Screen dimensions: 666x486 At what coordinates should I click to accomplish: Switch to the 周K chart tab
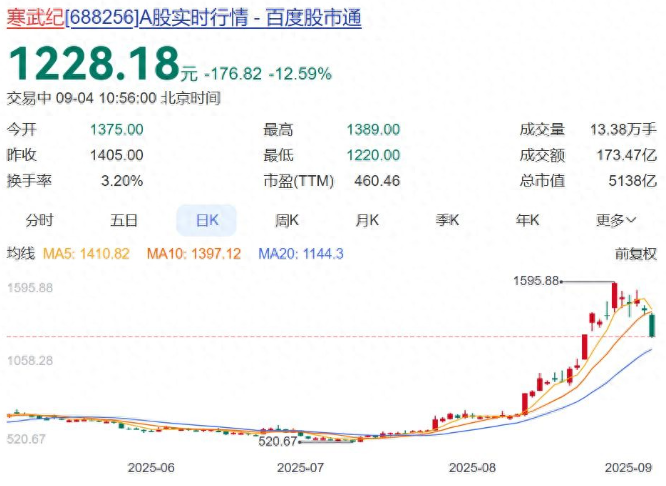point(287,220)
